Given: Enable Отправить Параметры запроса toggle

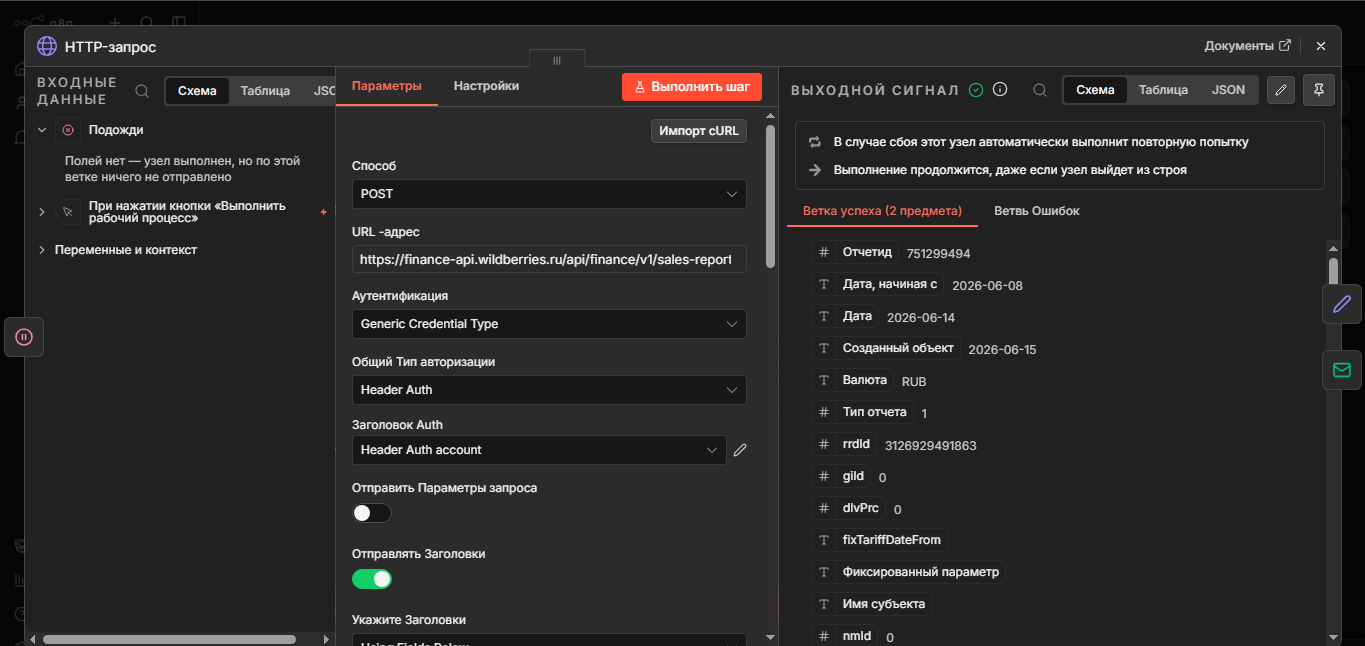Looking at the screenshot, I should point(372,513).
